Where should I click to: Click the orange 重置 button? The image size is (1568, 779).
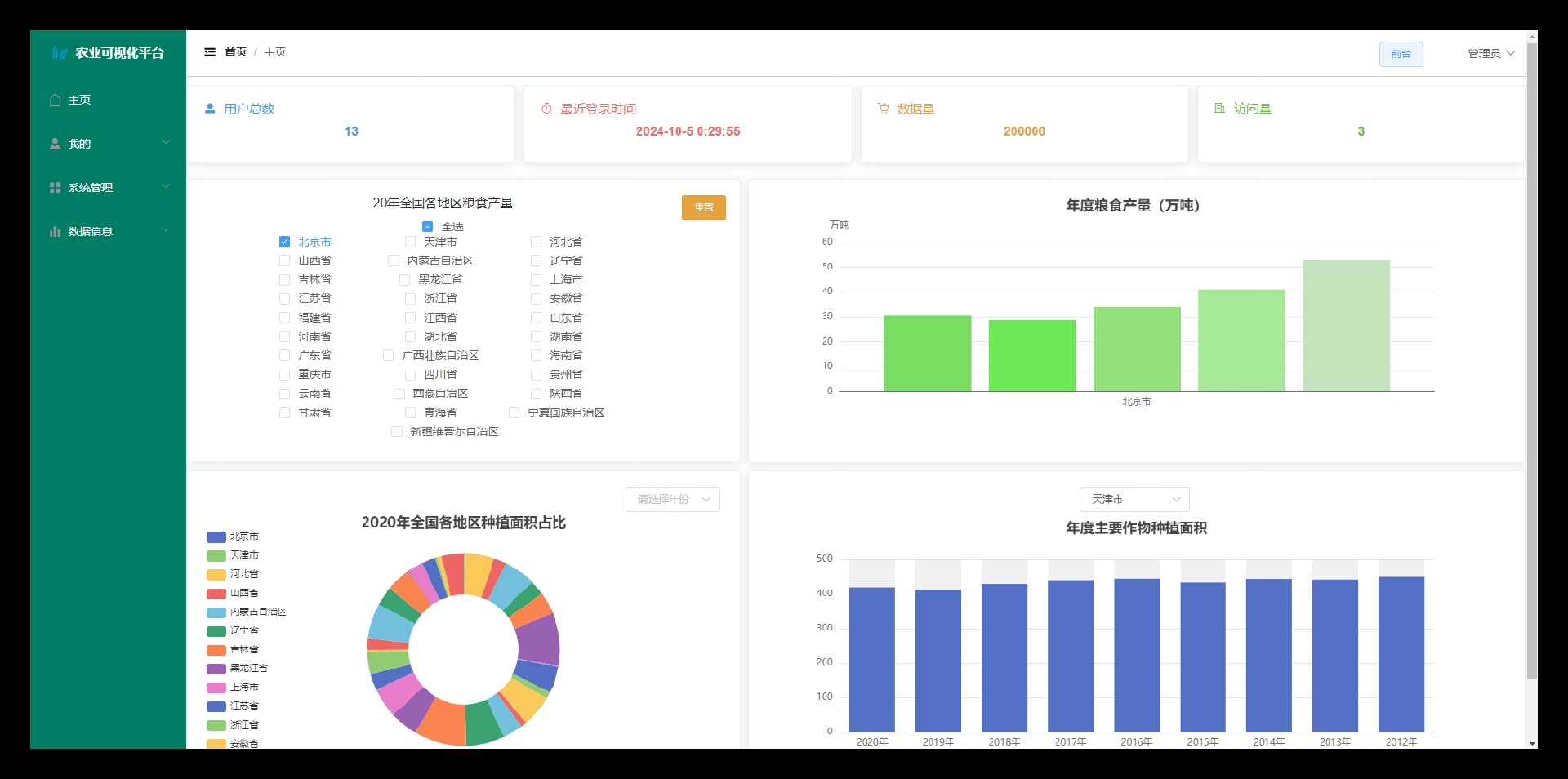pyautogui.click(x=704, y=207)
